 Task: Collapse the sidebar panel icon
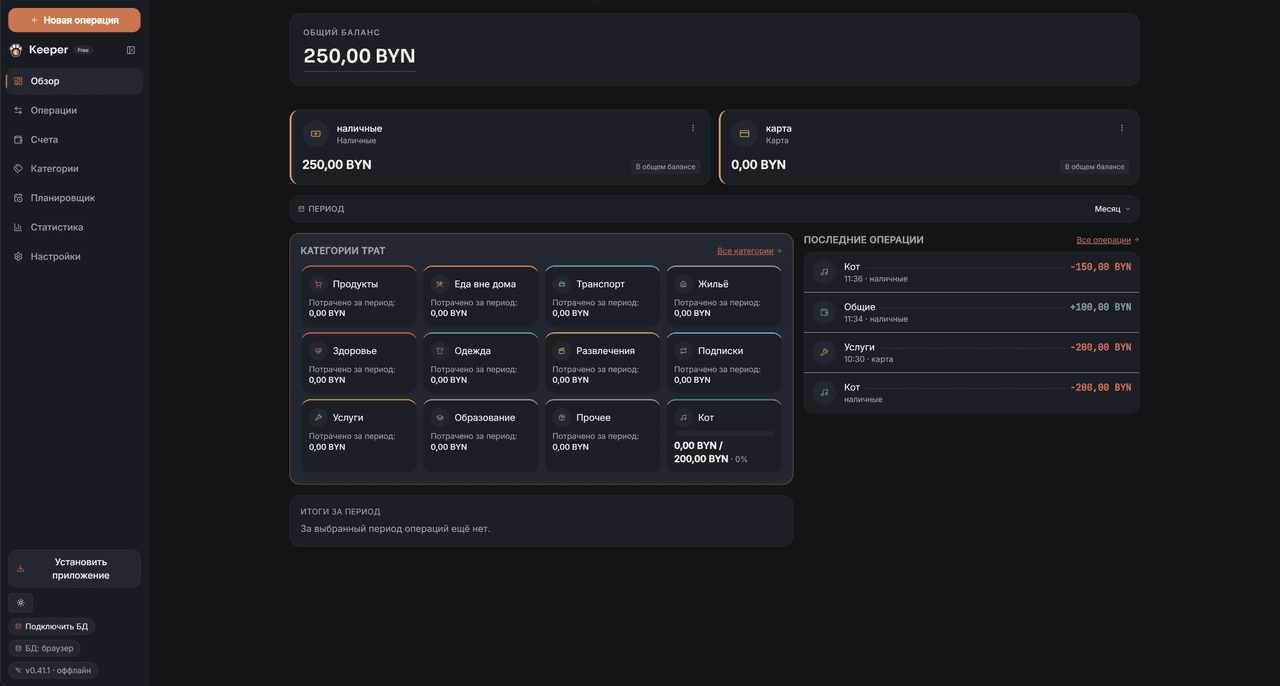click(131, 50)
